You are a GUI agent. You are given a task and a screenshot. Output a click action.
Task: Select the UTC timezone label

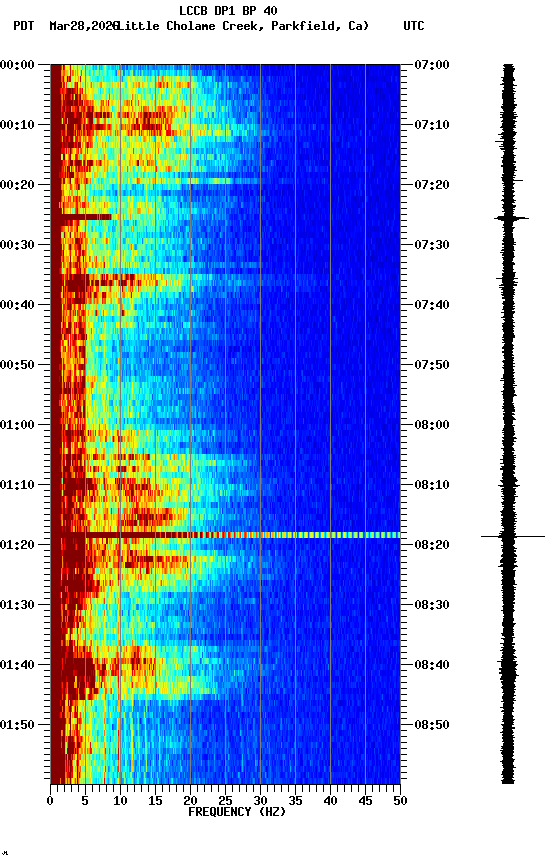pos(414,26)
